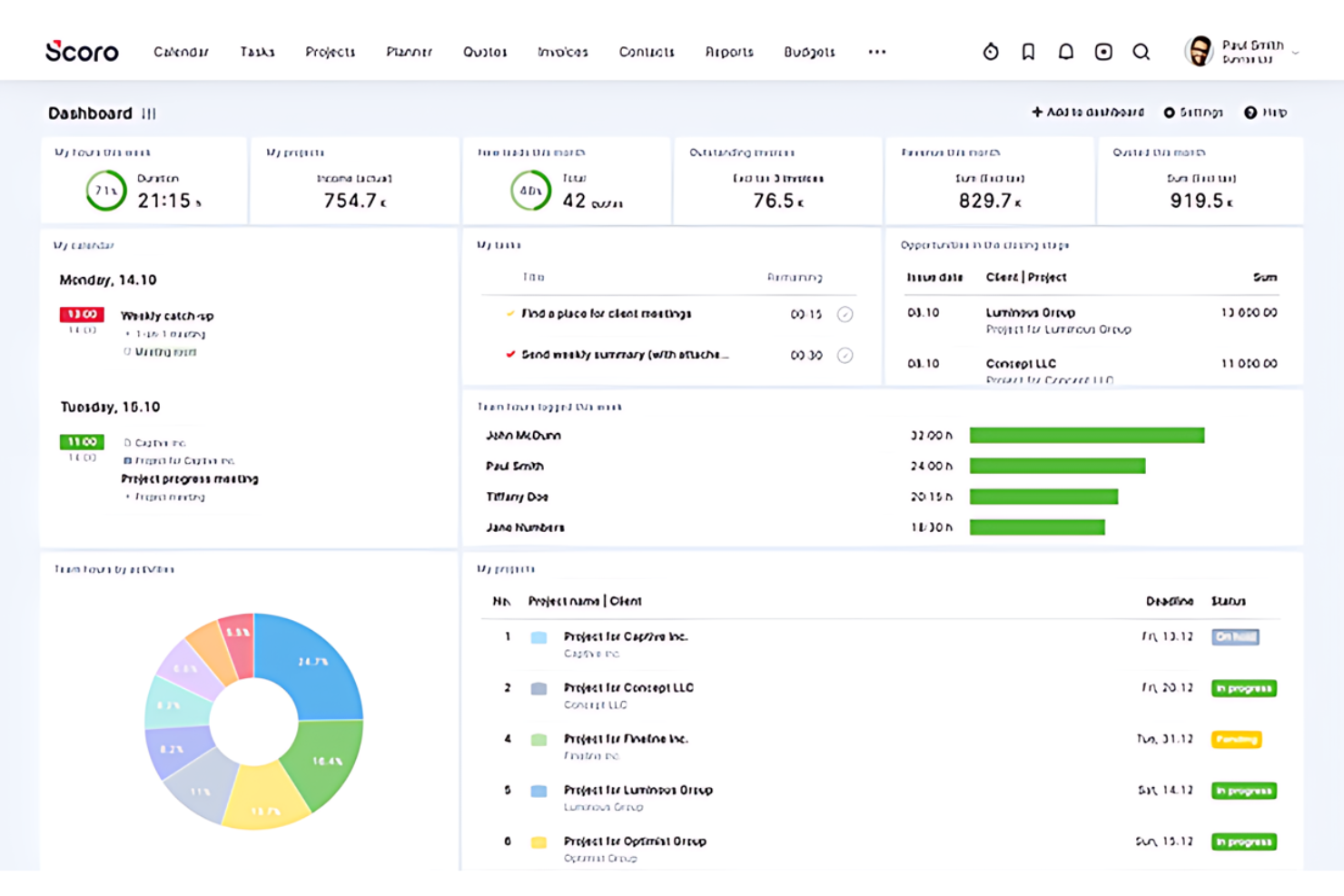1344x896 pixels.
Task: Open the Project progress meeting event
Action: click(x=190, y=478)
